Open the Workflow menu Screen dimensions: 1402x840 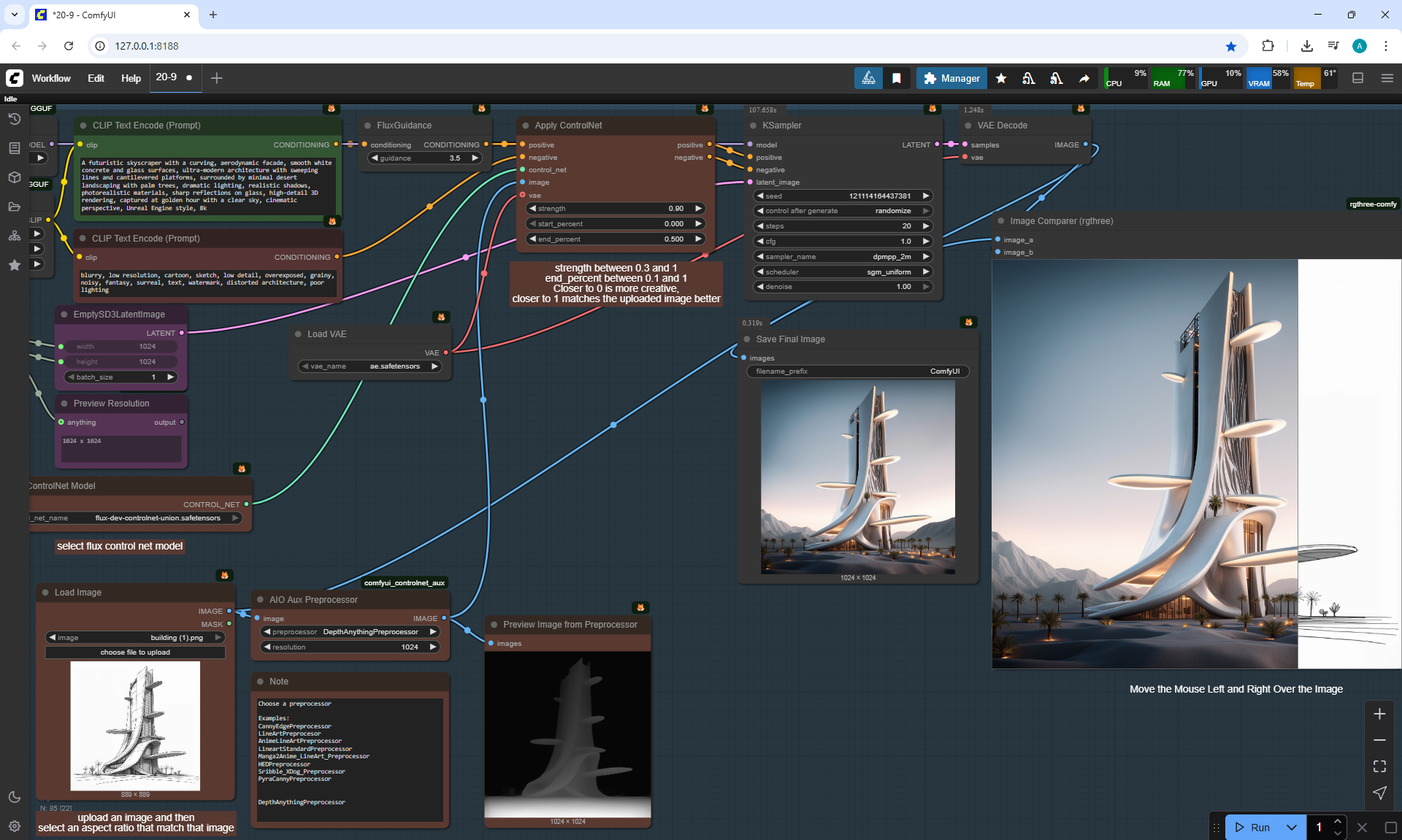(x=51, y=78)
